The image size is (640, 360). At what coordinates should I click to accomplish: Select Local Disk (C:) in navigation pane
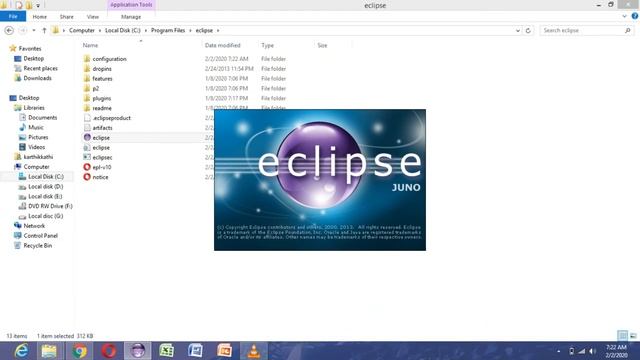pyautogui.click(x=46, y=177)
